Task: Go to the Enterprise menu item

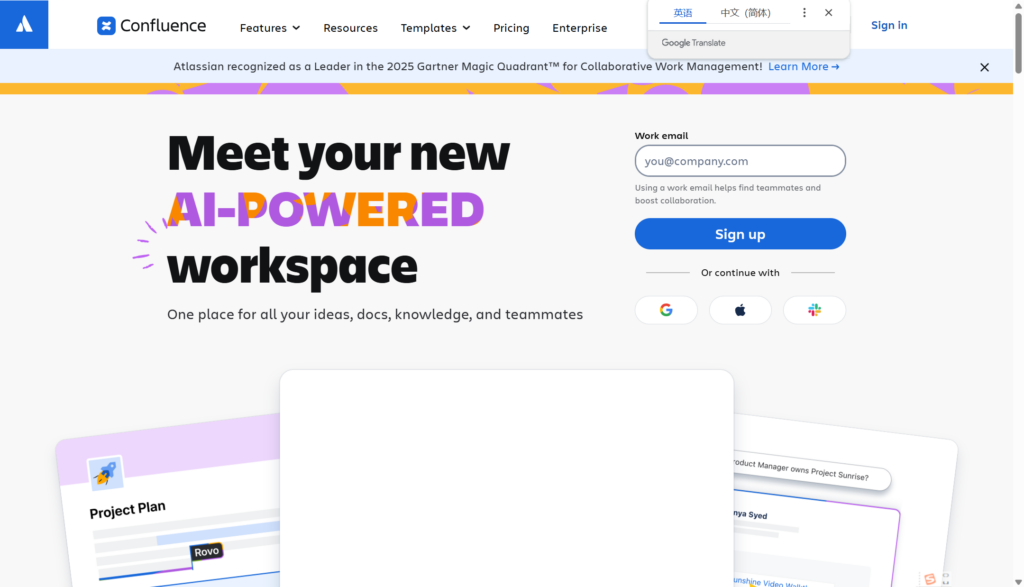Action: point(579,28)
